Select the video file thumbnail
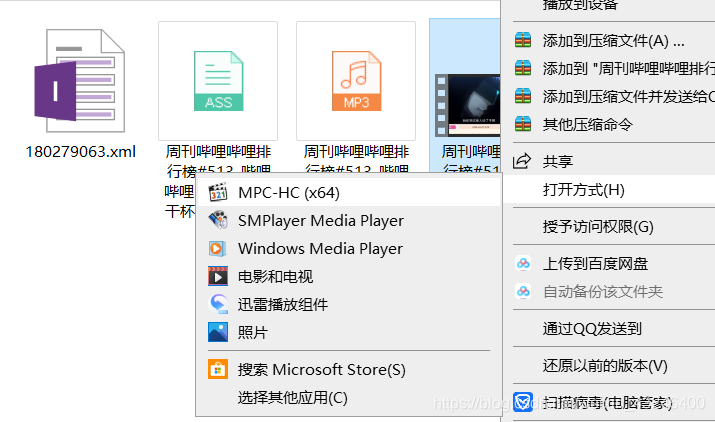The height and width of the screenshot is (422, 715). click(x=468, y=105)
